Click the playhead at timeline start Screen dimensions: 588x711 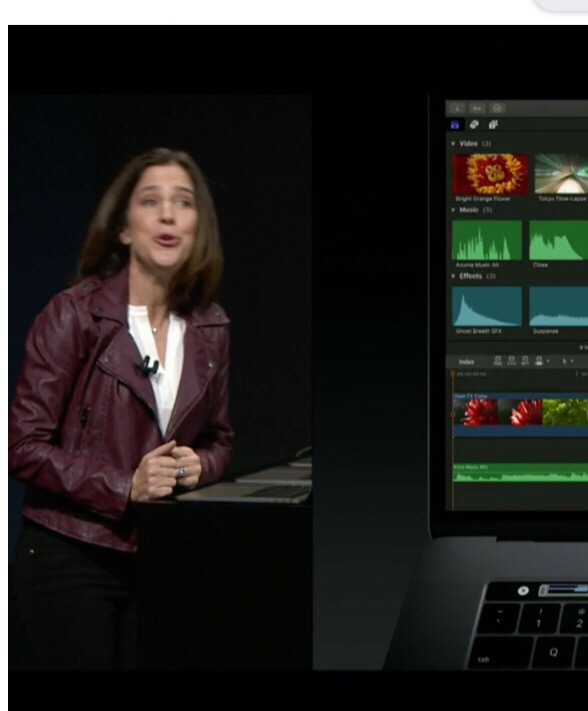(x=452, y=374)
